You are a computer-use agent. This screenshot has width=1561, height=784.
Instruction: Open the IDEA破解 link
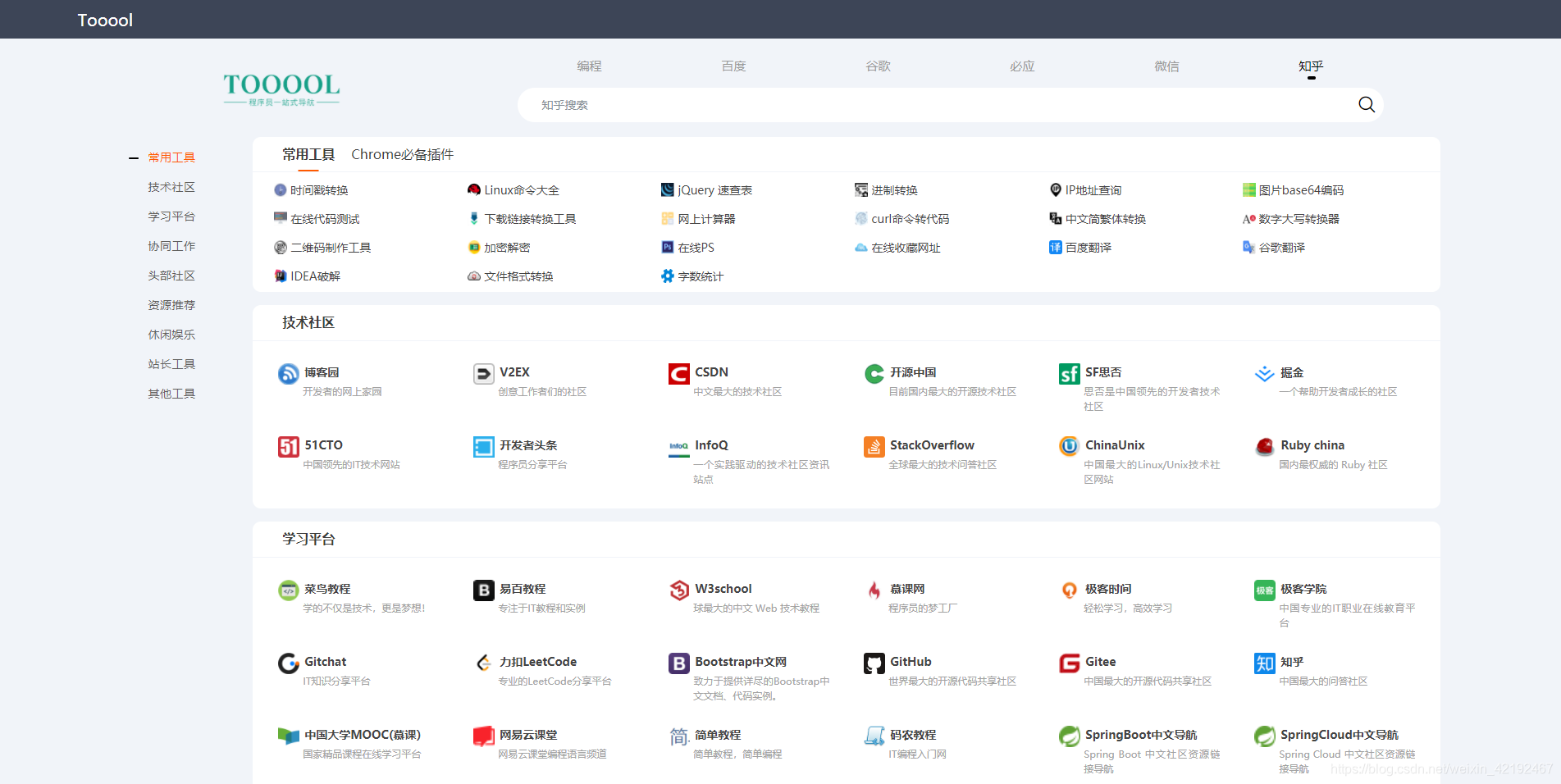tap(307, 276)
